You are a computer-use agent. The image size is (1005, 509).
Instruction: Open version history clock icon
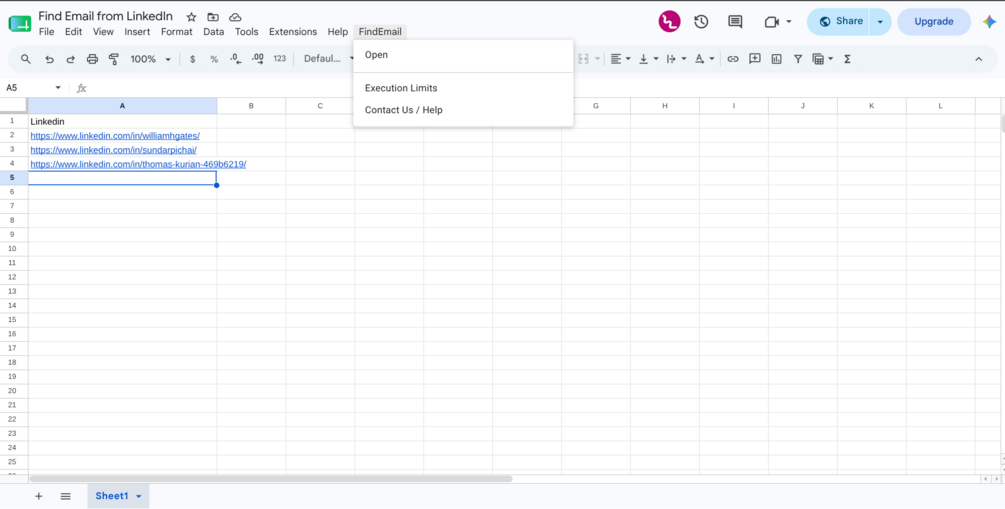tap(701, 22)
